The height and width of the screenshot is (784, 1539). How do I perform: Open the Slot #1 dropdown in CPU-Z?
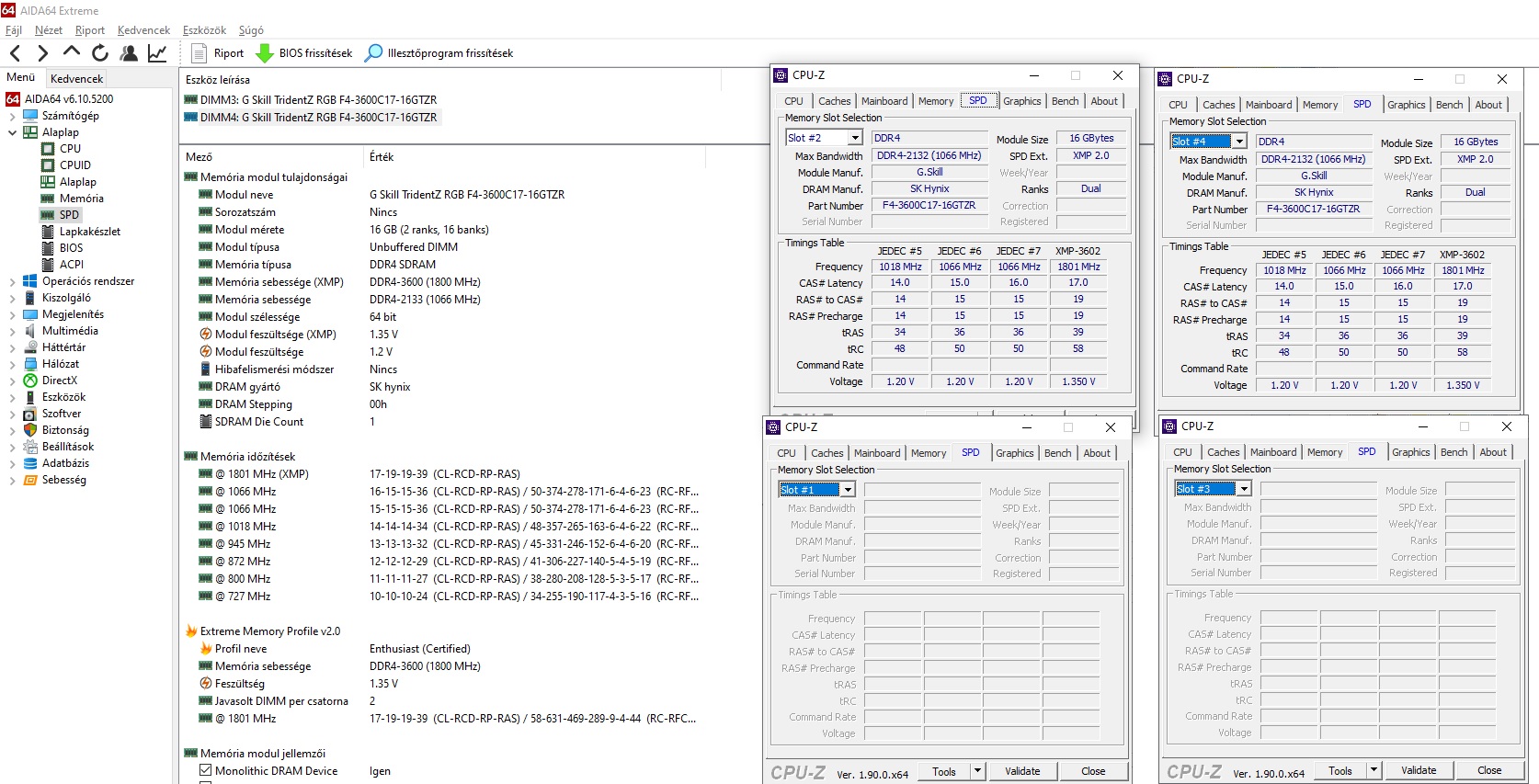(848, 490)
